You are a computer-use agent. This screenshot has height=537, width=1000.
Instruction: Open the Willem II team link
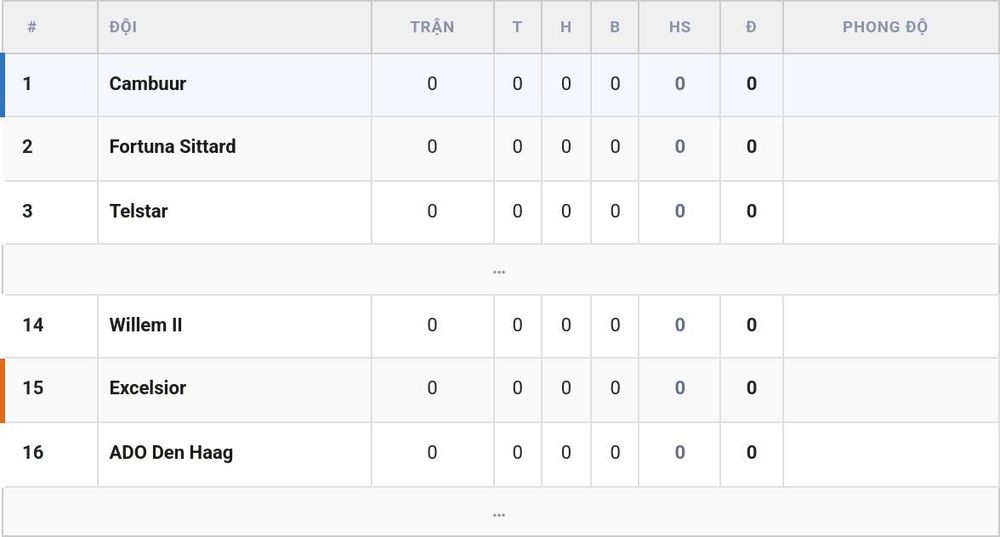pos(145,325)
